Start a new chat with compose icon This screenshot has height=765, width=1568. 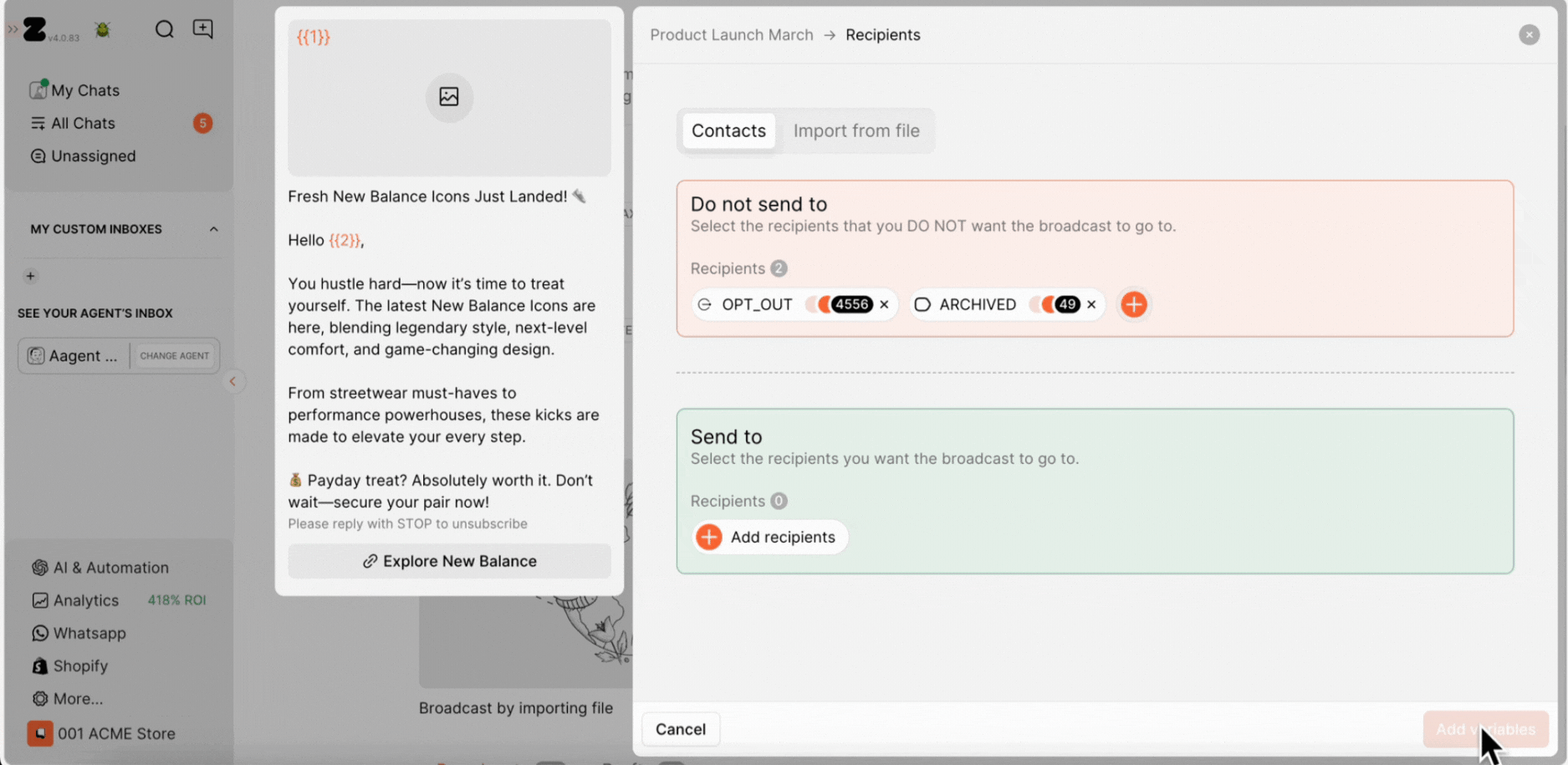[x=202, y=29]
